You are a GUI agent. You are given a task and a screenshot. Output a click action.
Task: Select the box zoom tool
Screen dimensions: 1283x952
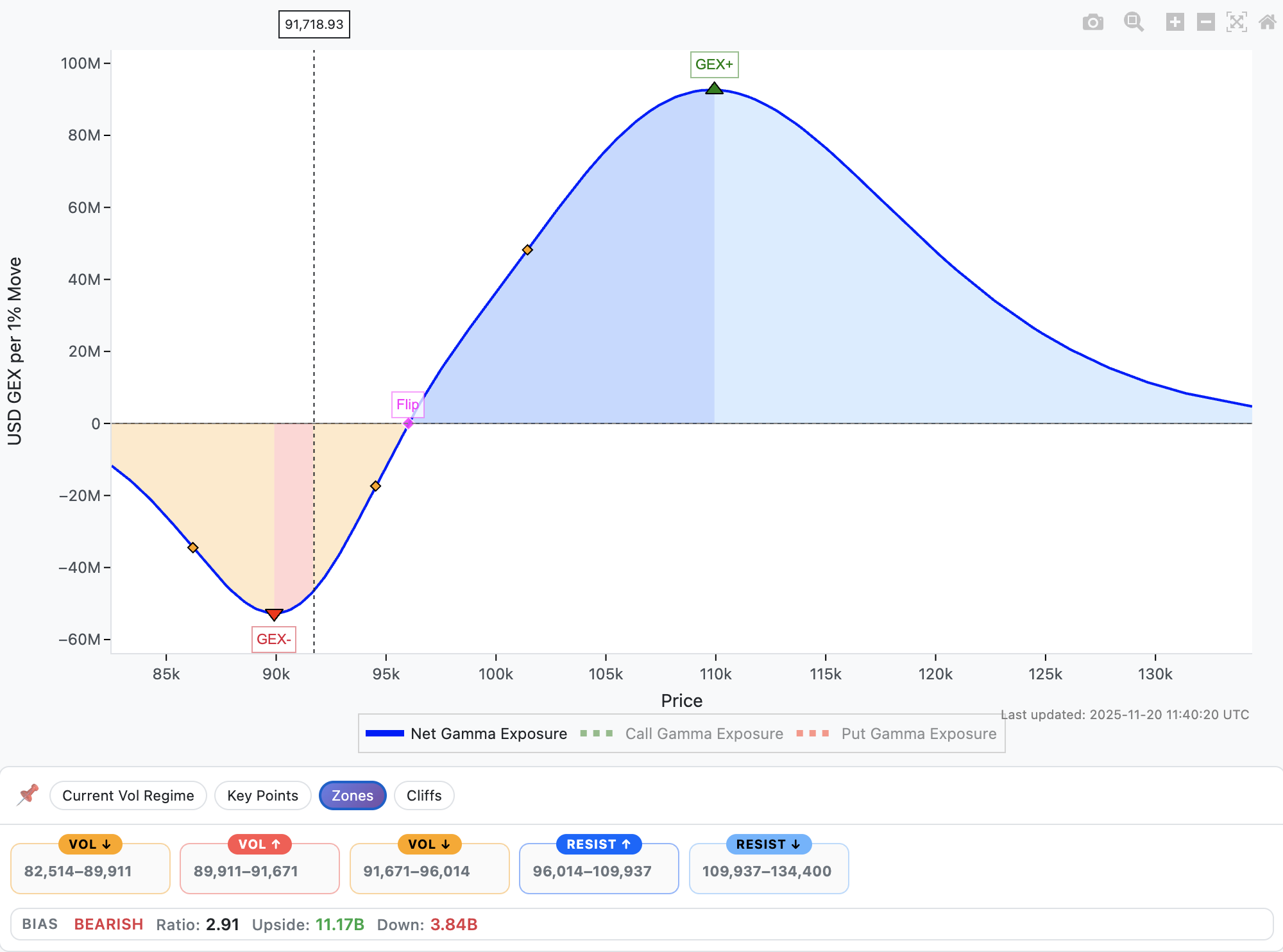pyautogui.click(x=1134, y=21)
